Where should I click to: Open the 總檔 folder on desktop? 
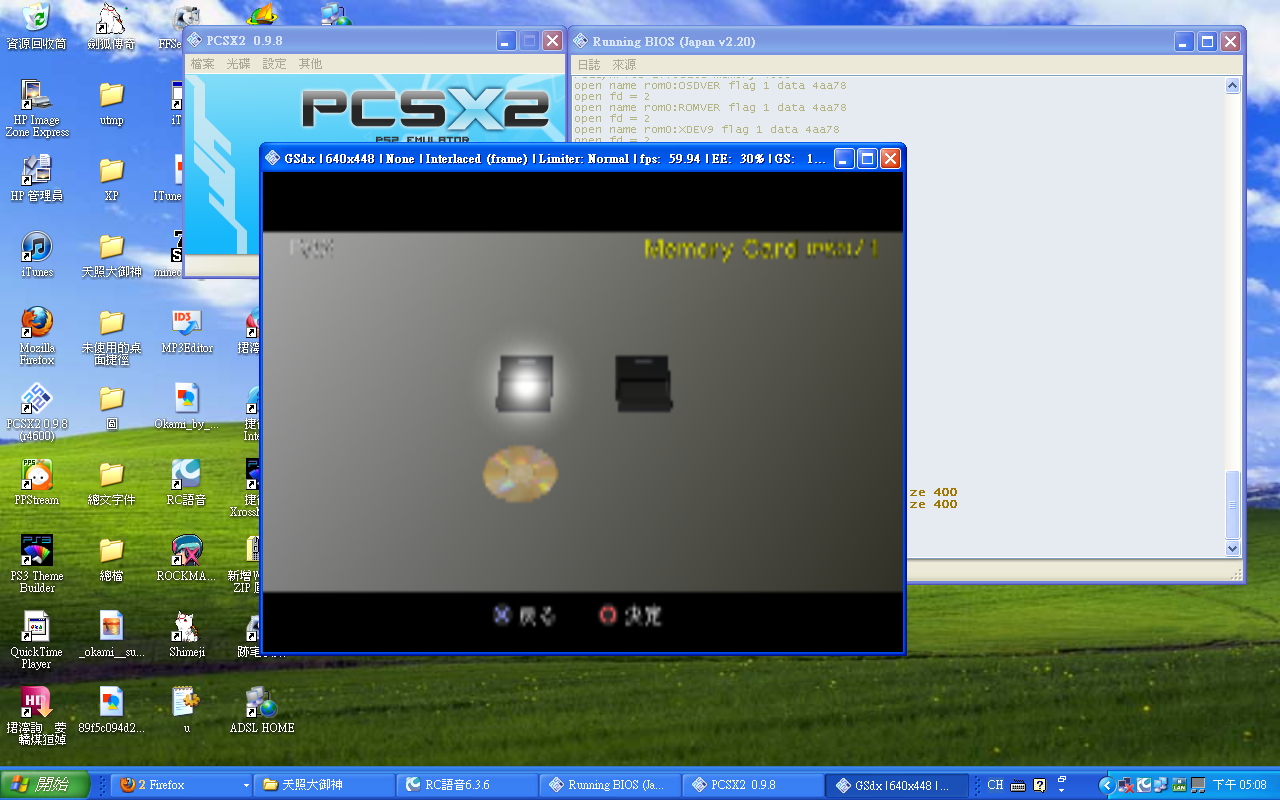coord(112,558)
